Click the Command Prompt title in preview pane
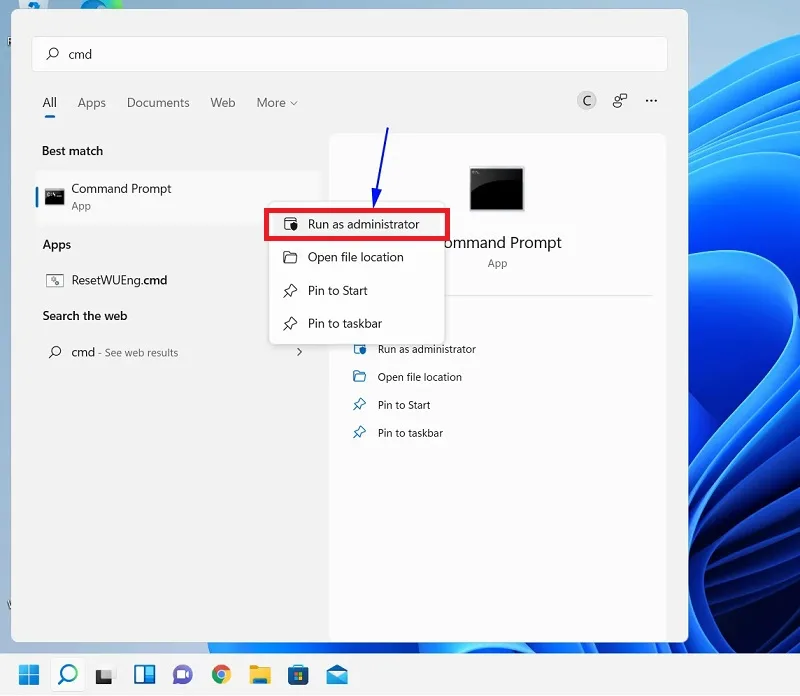The width and height of the screenshot is (800, 696). (x=503, y=243)
